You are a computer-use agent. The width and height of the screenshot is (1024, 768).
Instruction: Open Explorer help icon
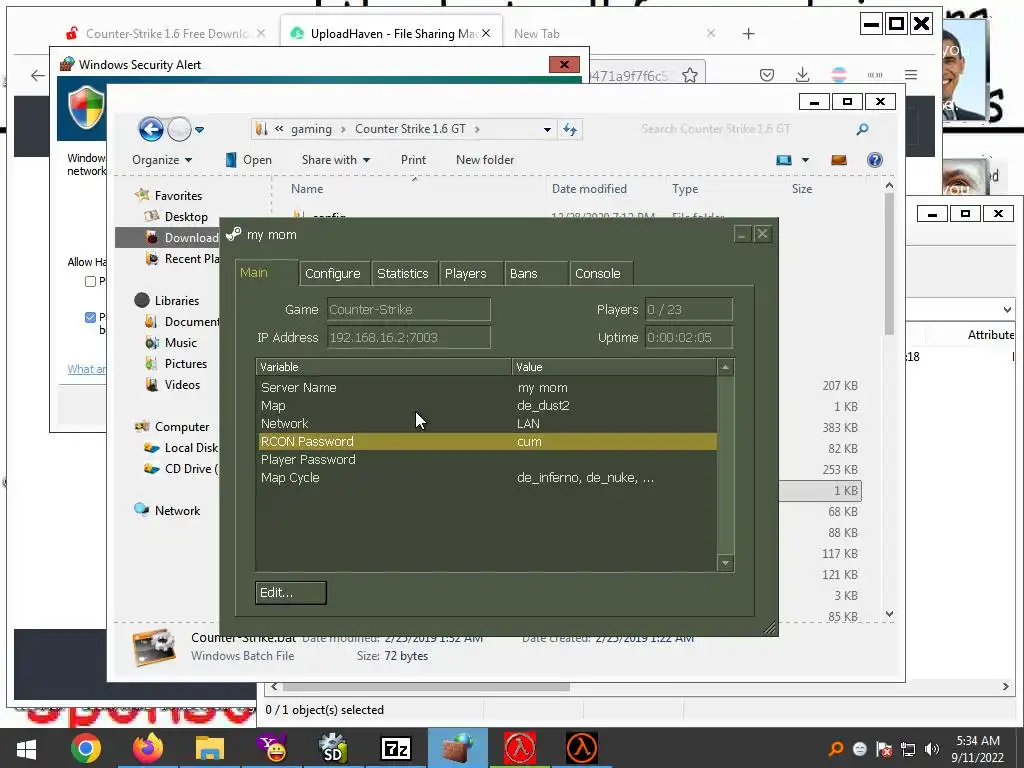875,160
